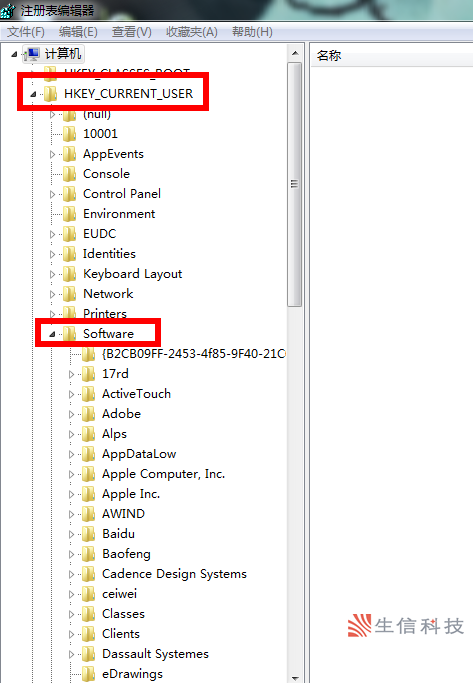This screenshot has width=473, height=683.
Task: Select the Console folder icon
Action: (69, 174)
